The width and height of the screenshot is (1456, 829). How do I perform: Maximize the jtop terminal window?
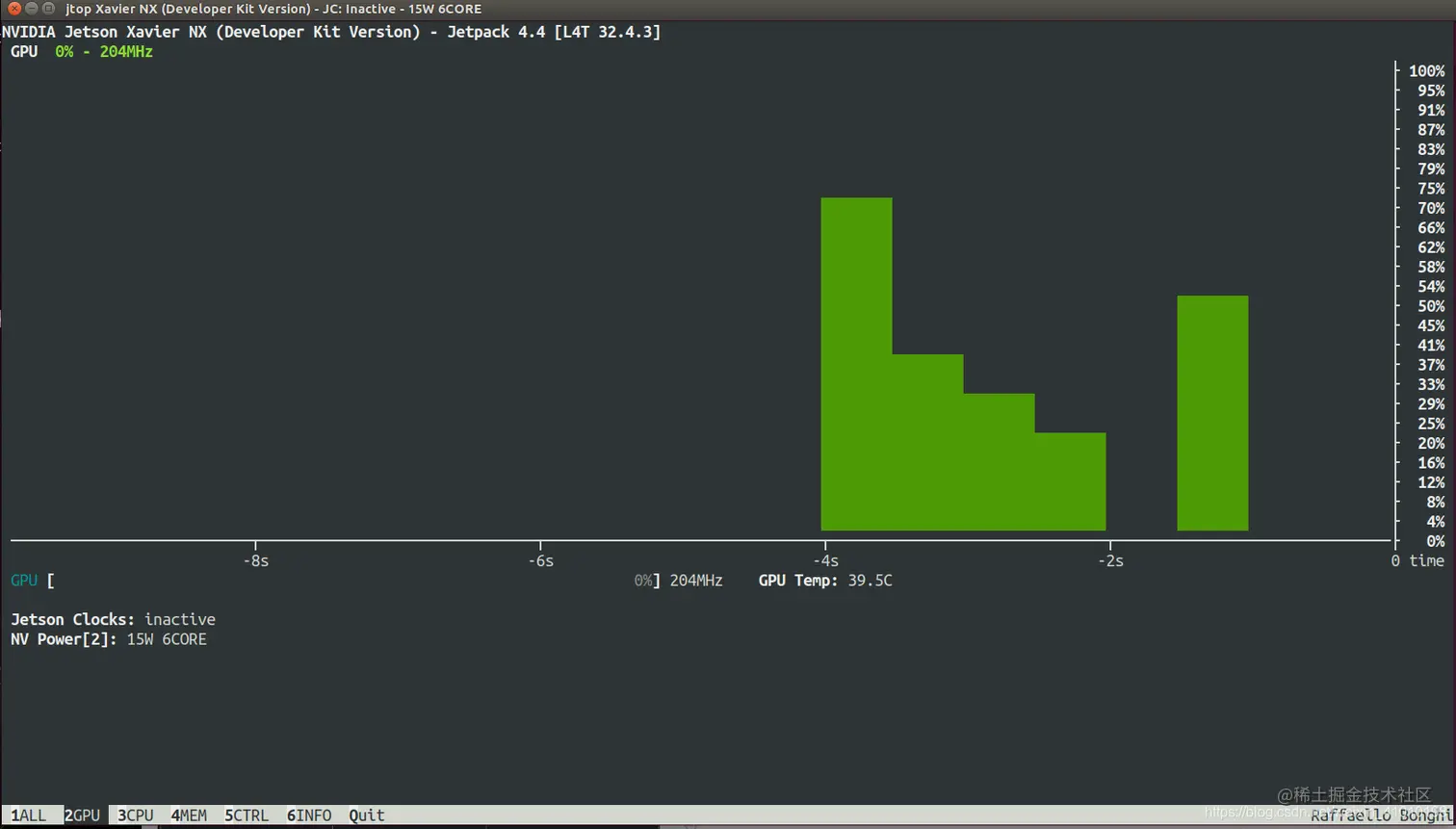point(49,9)
